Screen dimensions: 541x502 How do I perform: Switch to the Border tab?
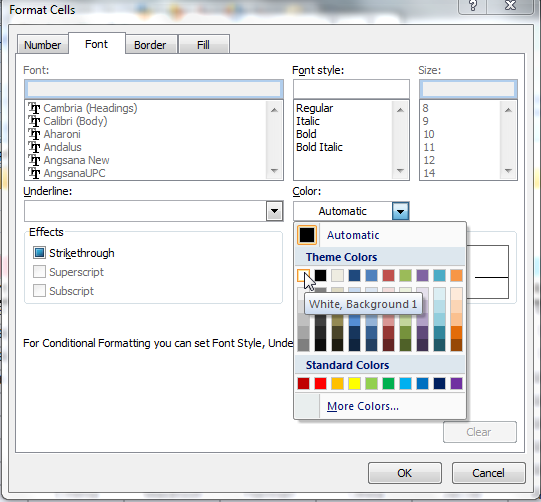pos(150,45)
